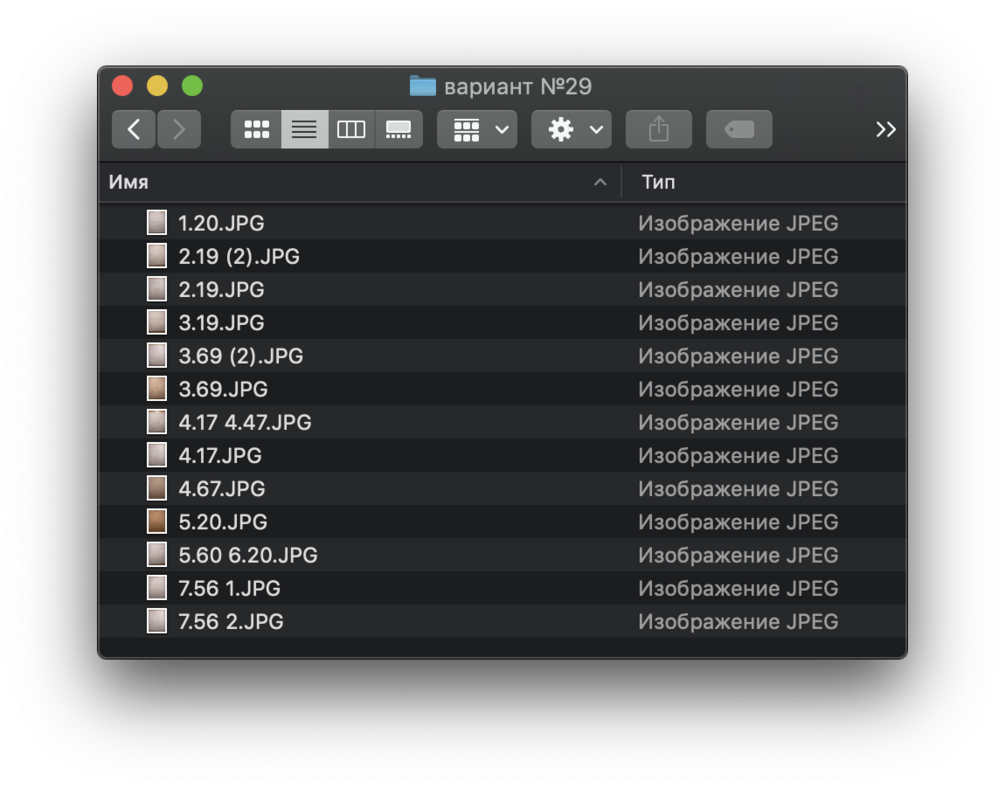1005x788 pixels.
Task: Click type cell of 5.20.JPG row
Action: (x=738, y=522)
